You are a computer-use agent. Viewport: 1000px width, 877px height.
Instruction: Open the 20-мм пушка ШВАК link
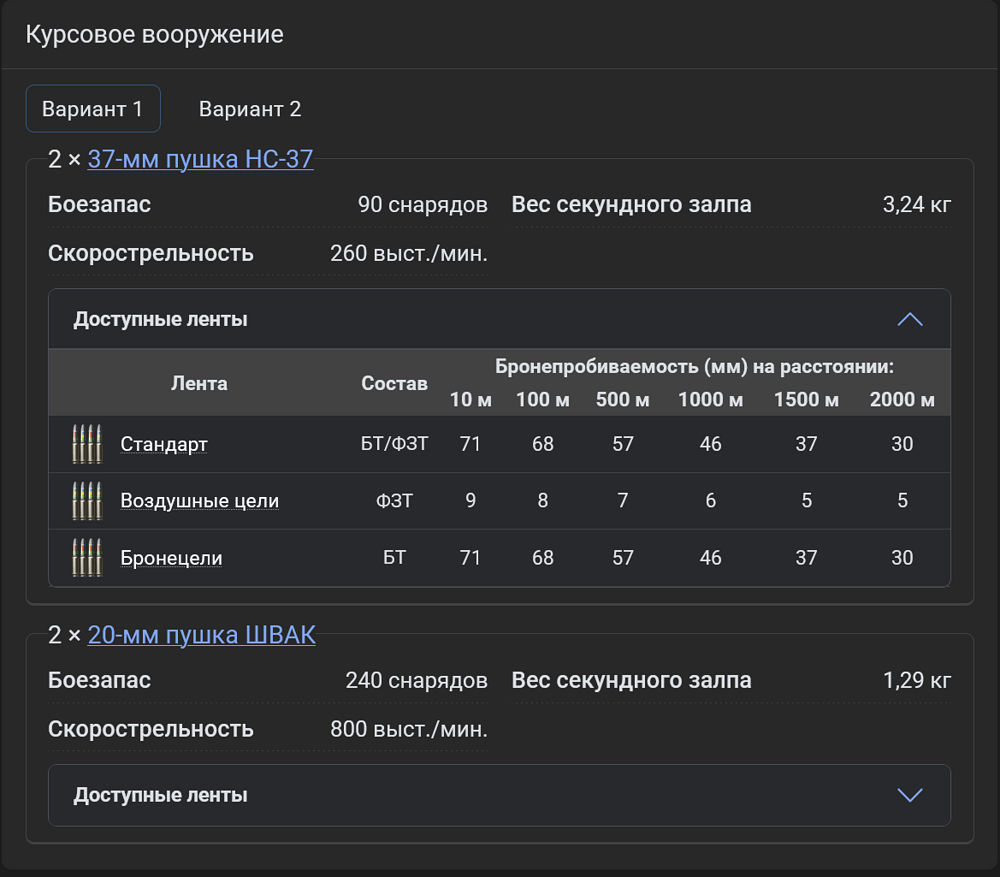tap(202, 635)
